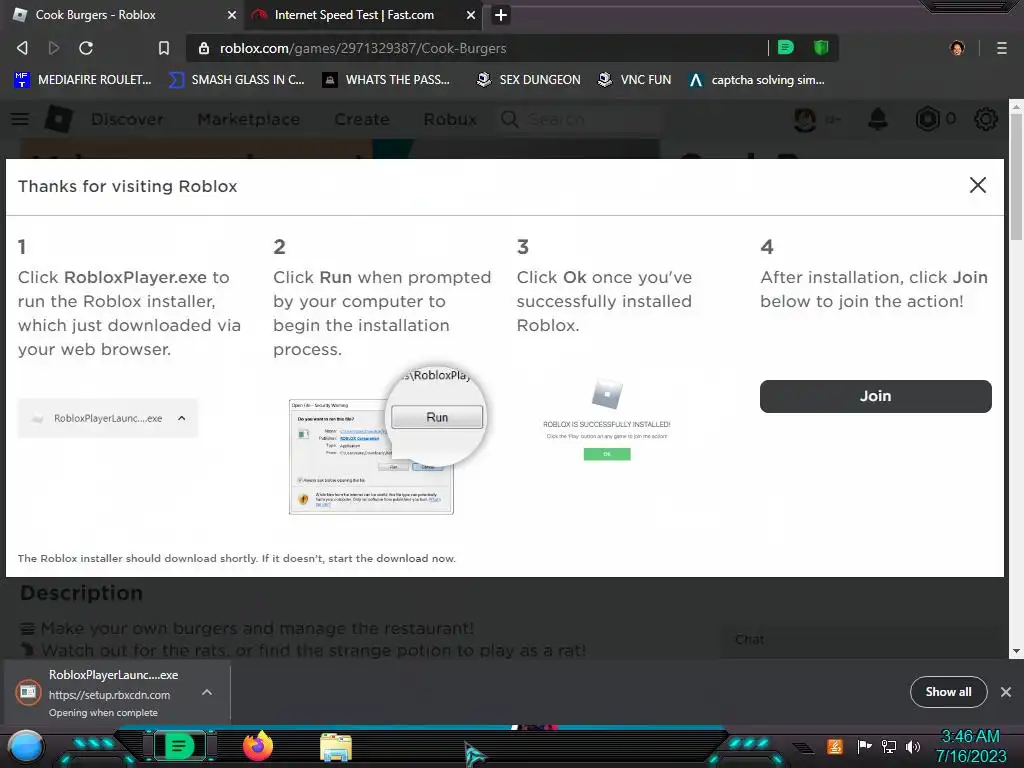This screenshot has height=768, width=1024.
Task: Click the Start orb on taskbar
Action: [25, 747]
